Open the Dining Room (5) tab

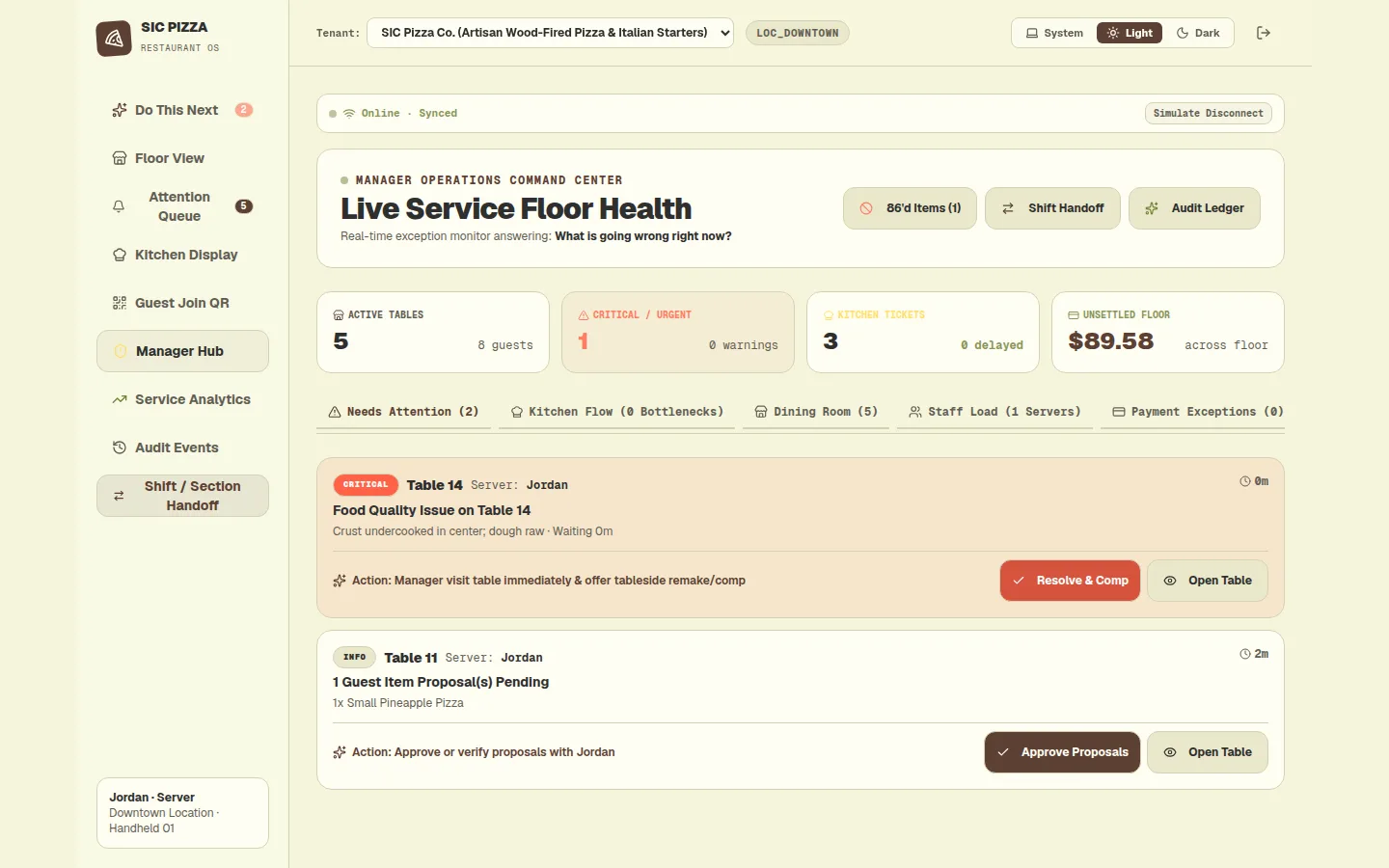pyautogui.click(x=816, y=412)
